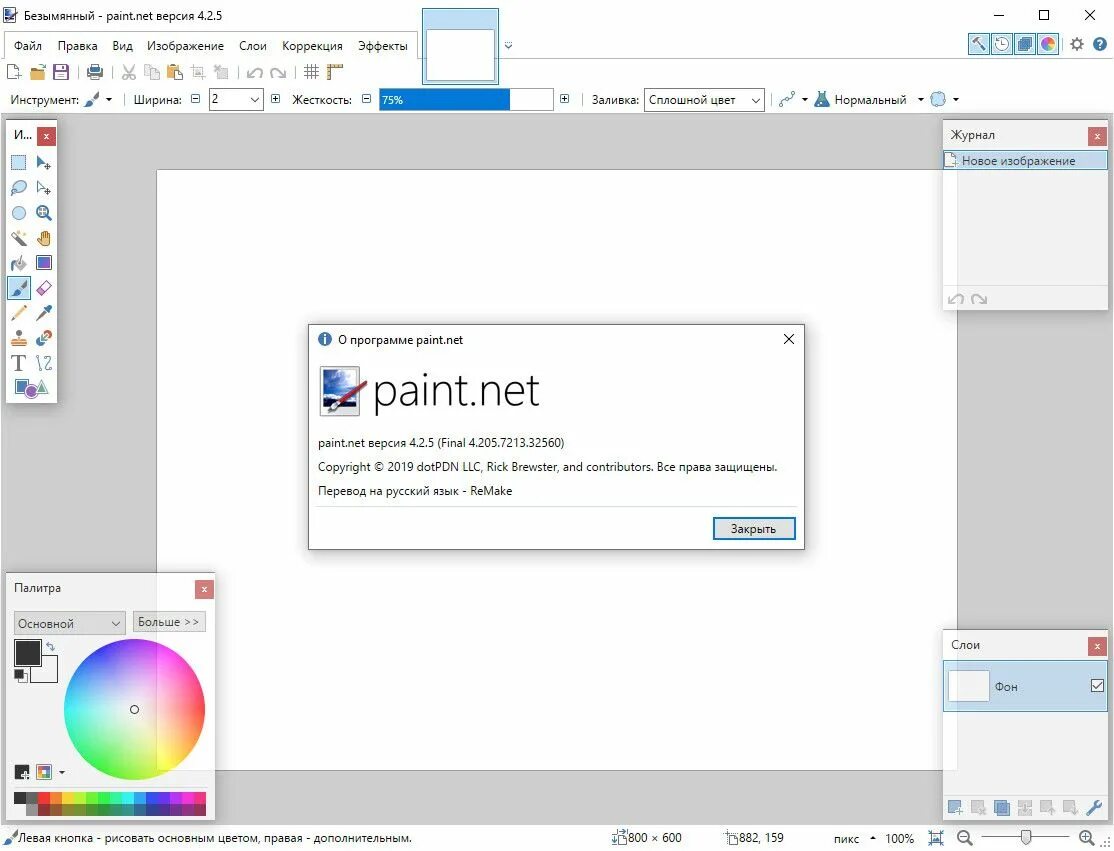Select the Recolor tool
The image size is (1114, 851).
coord(43,337)
